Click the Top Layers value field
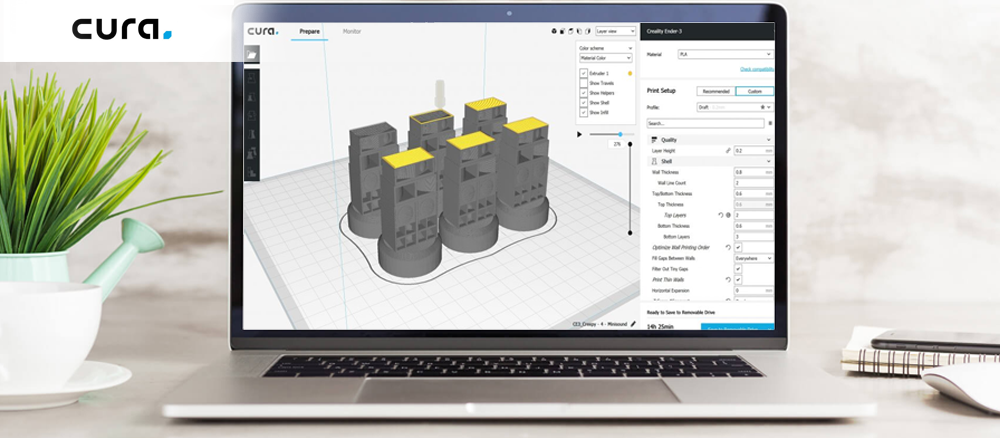The height and width of the screenshot is (438, 1000). coord(754,215)
